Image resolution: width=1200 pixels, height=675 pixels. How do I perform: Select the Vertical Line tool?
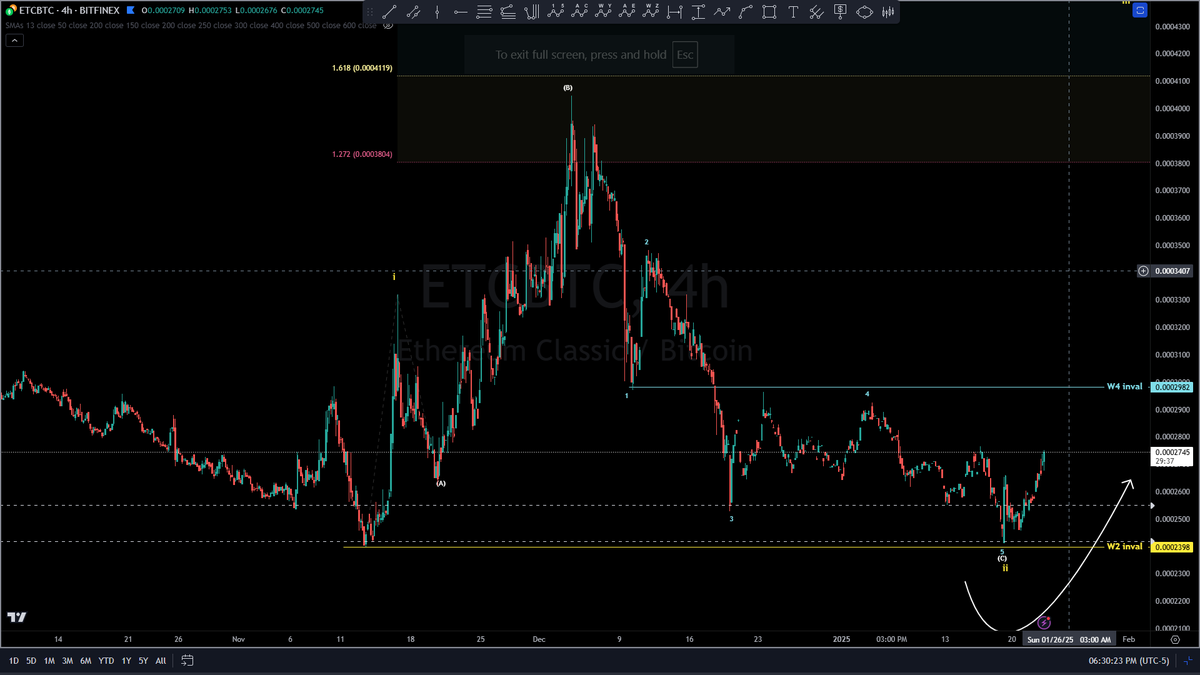(437, 12)
